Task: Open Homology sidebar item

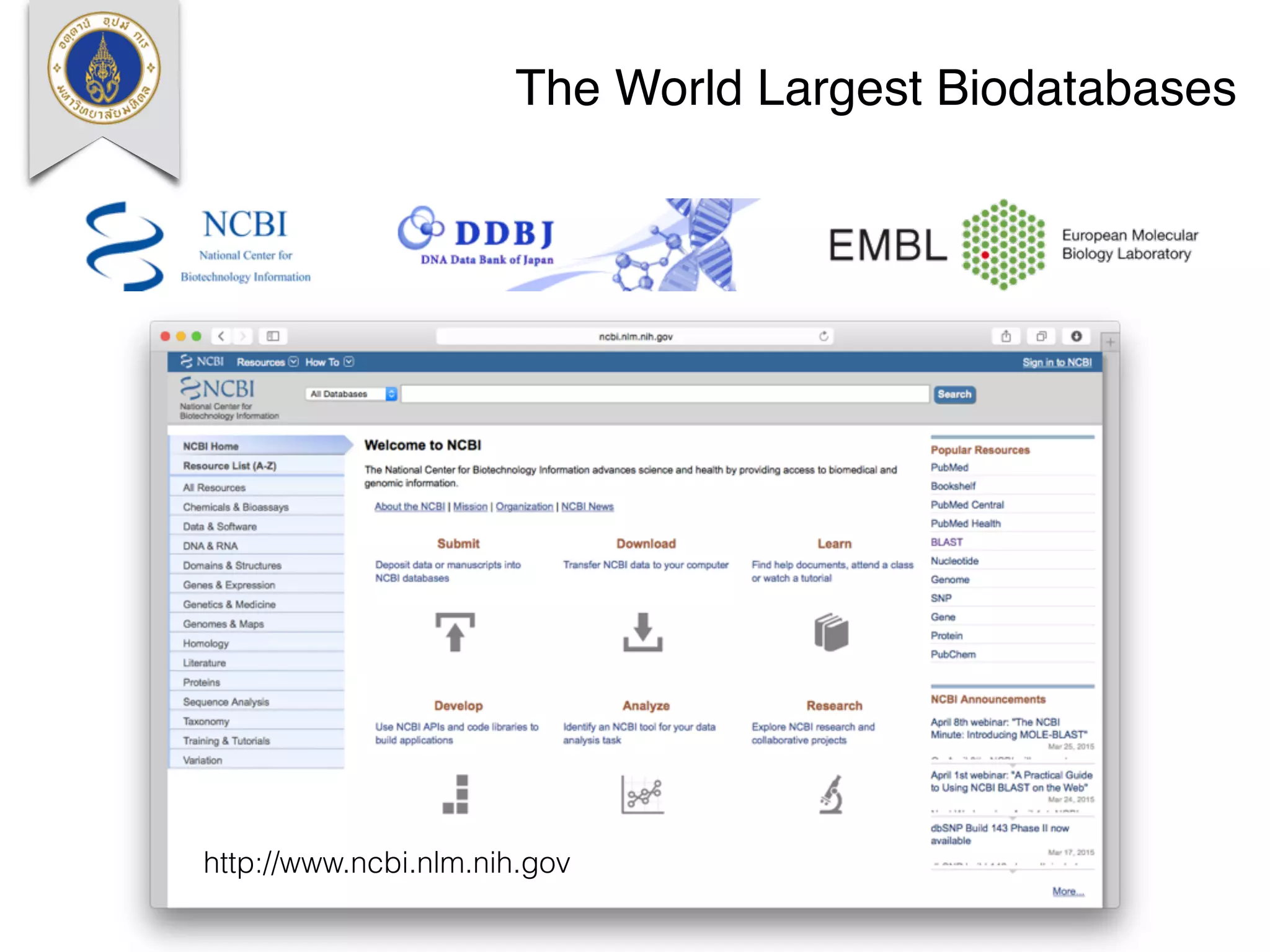Action: tap(257, 643)
